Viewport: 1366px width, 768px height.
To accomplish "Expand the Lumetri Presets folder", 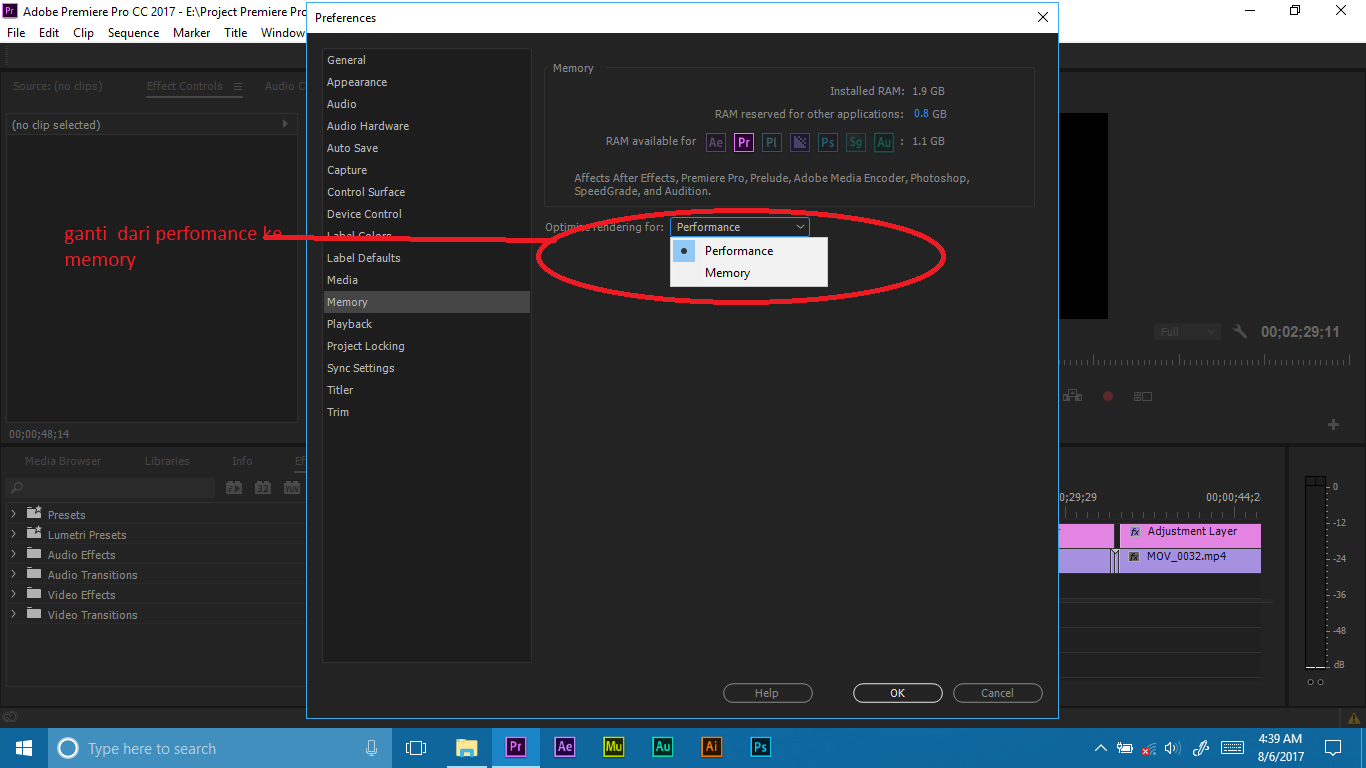I will point(13,534).
